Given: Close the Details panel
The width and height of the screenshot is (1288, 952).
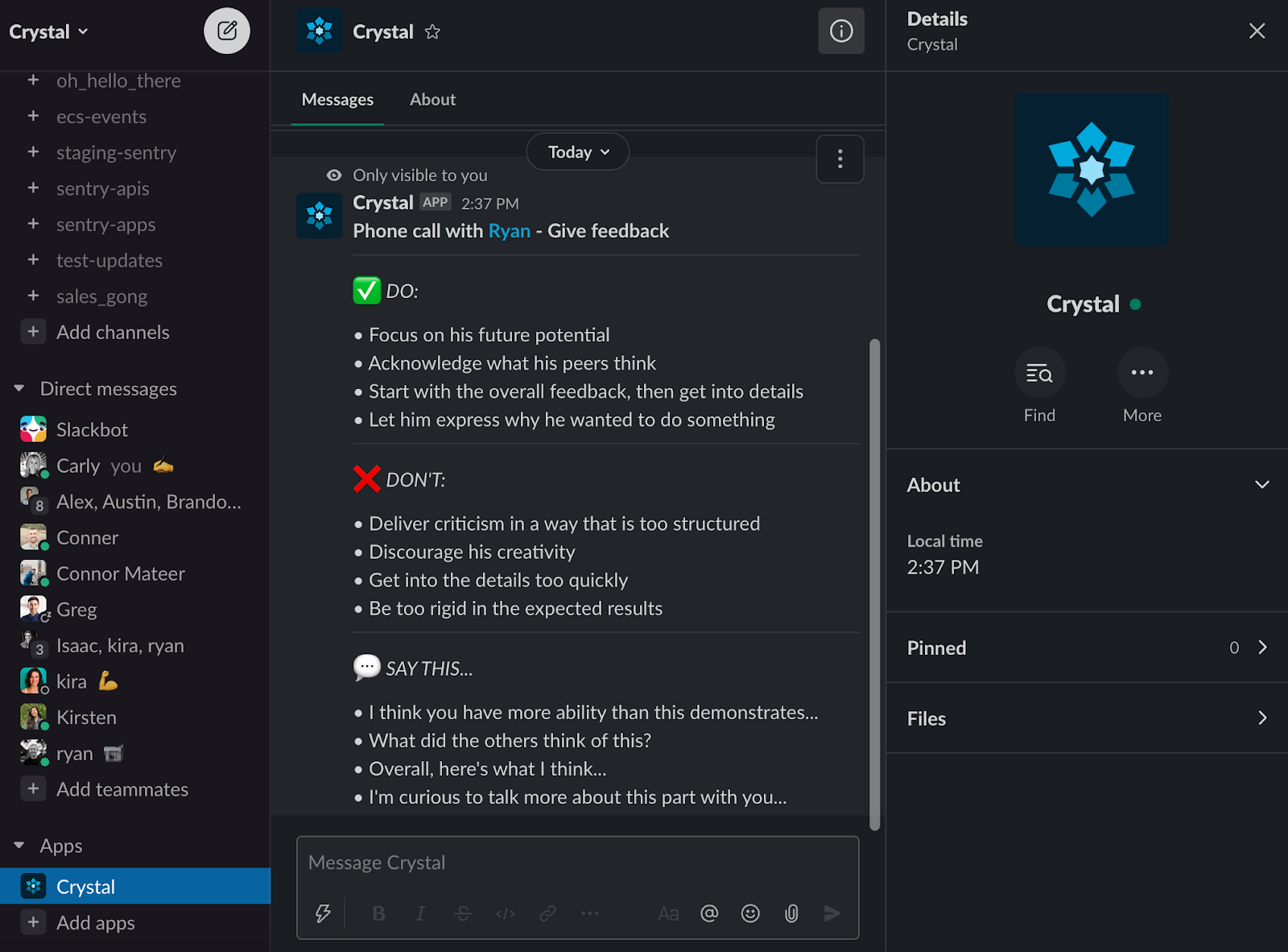Looking at the screenshot, I should coord(1257,31).
